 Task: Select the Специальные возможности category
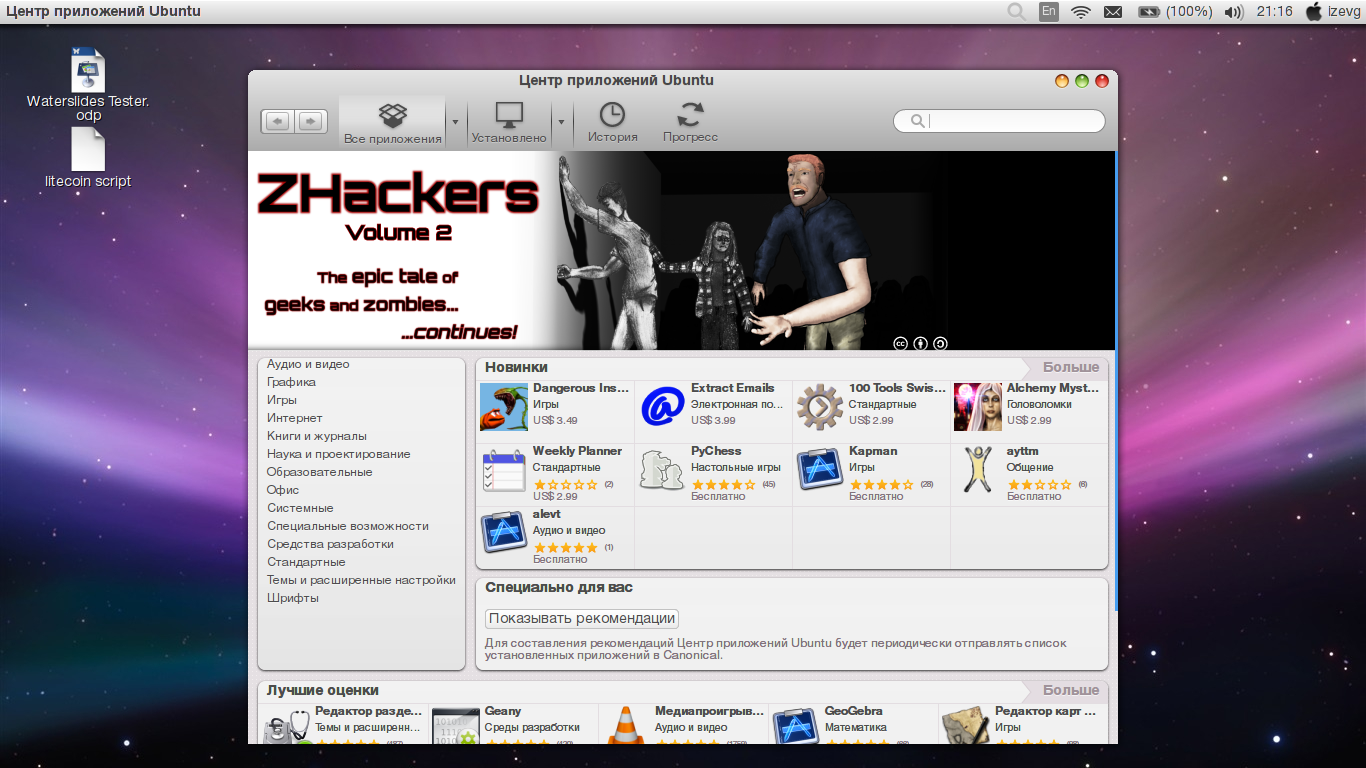point(348,526)
